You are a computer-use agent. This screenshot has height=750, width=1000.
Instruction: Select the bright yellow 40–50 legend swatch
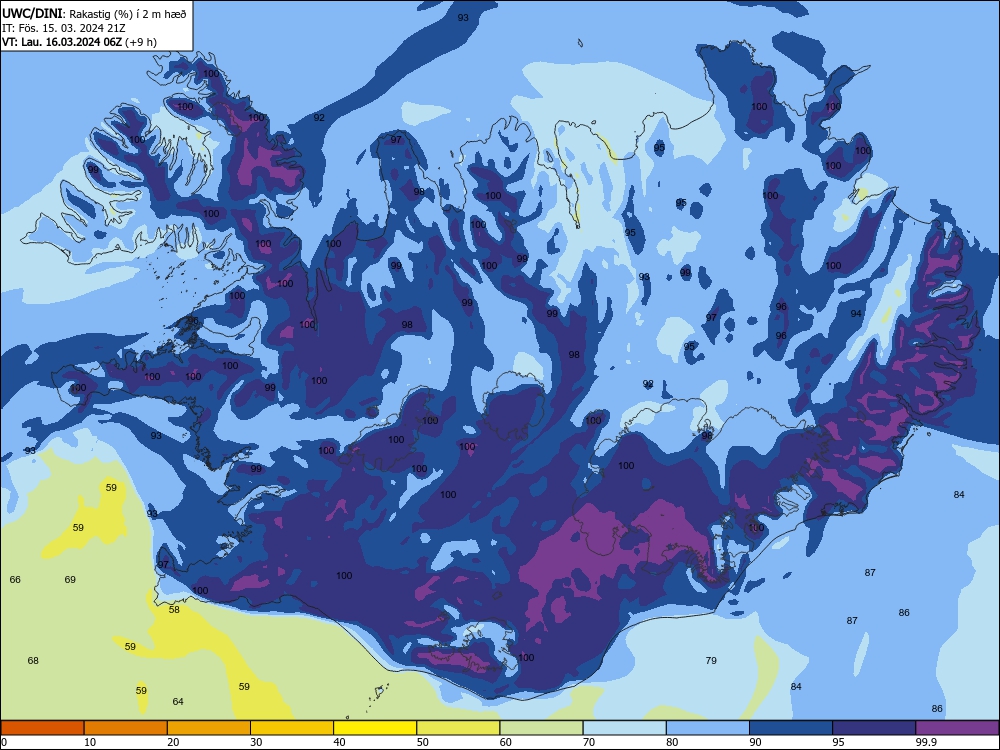375,728
